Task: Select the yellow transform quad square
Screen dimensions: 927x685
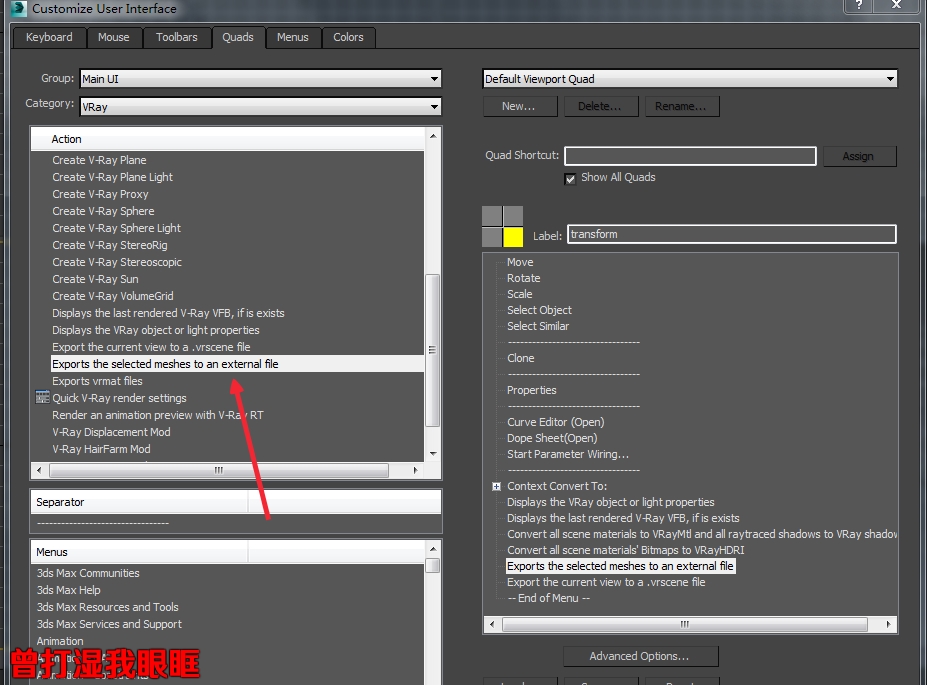Action: click(513, 237)
